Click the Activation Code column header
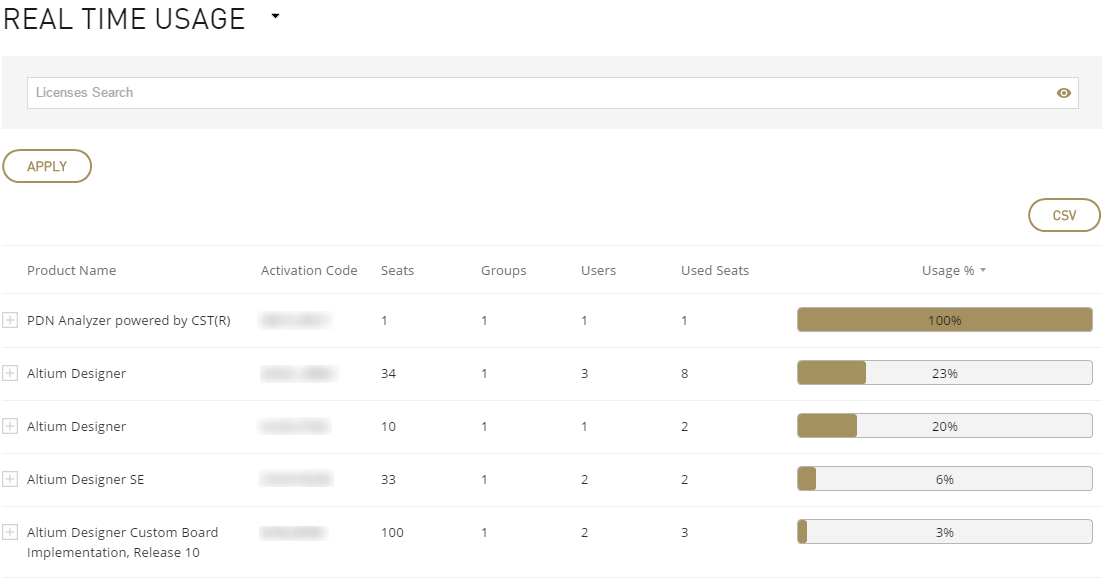The width and height of the screenshot is (1104, 581). (309, 270)
